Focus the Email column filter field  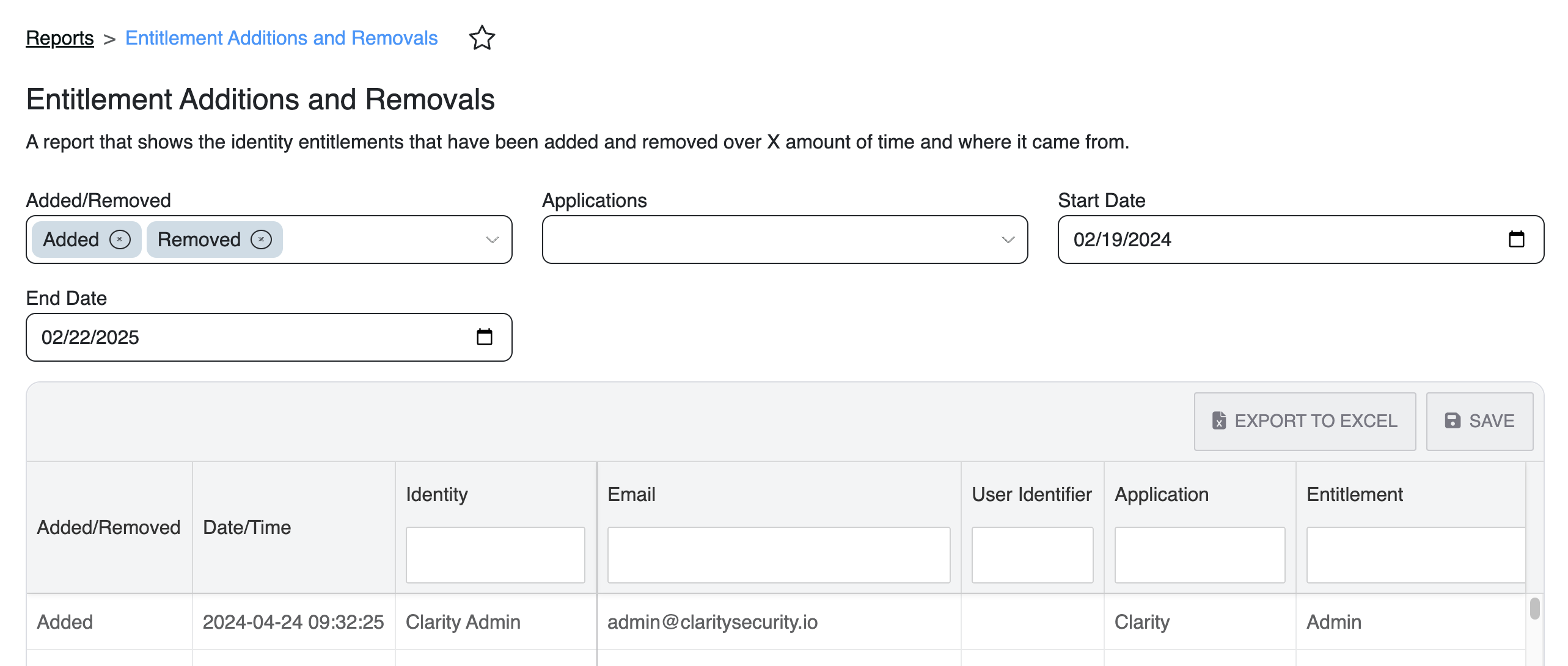pos(779,555)
